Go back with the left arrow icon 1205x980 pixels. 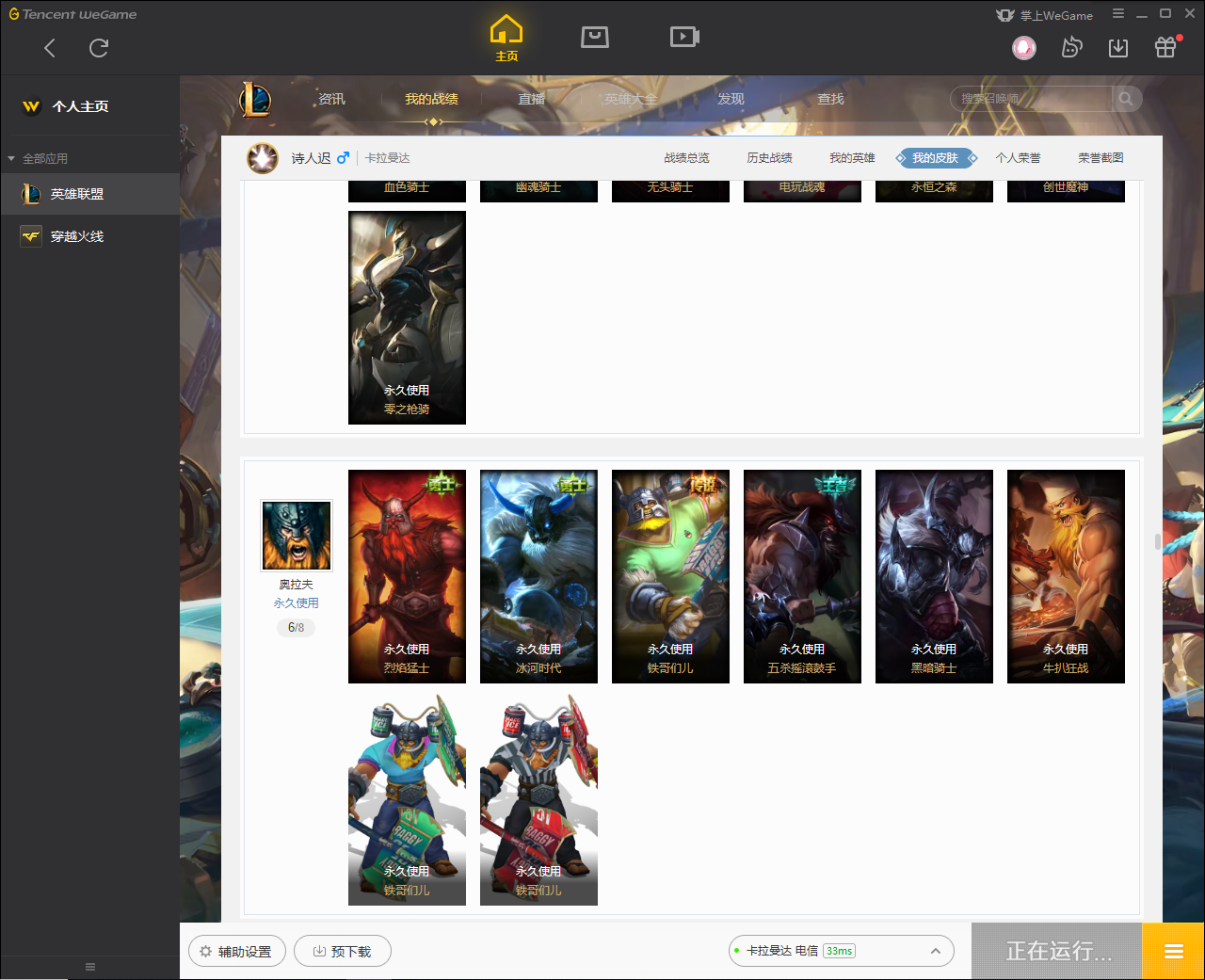(x=50, y=48)
